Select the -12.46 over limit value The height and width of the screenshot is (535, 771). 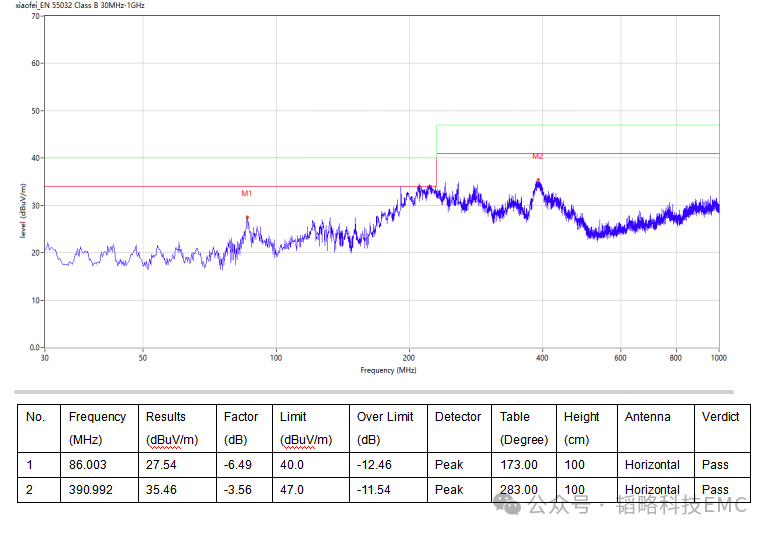point(376,465)
